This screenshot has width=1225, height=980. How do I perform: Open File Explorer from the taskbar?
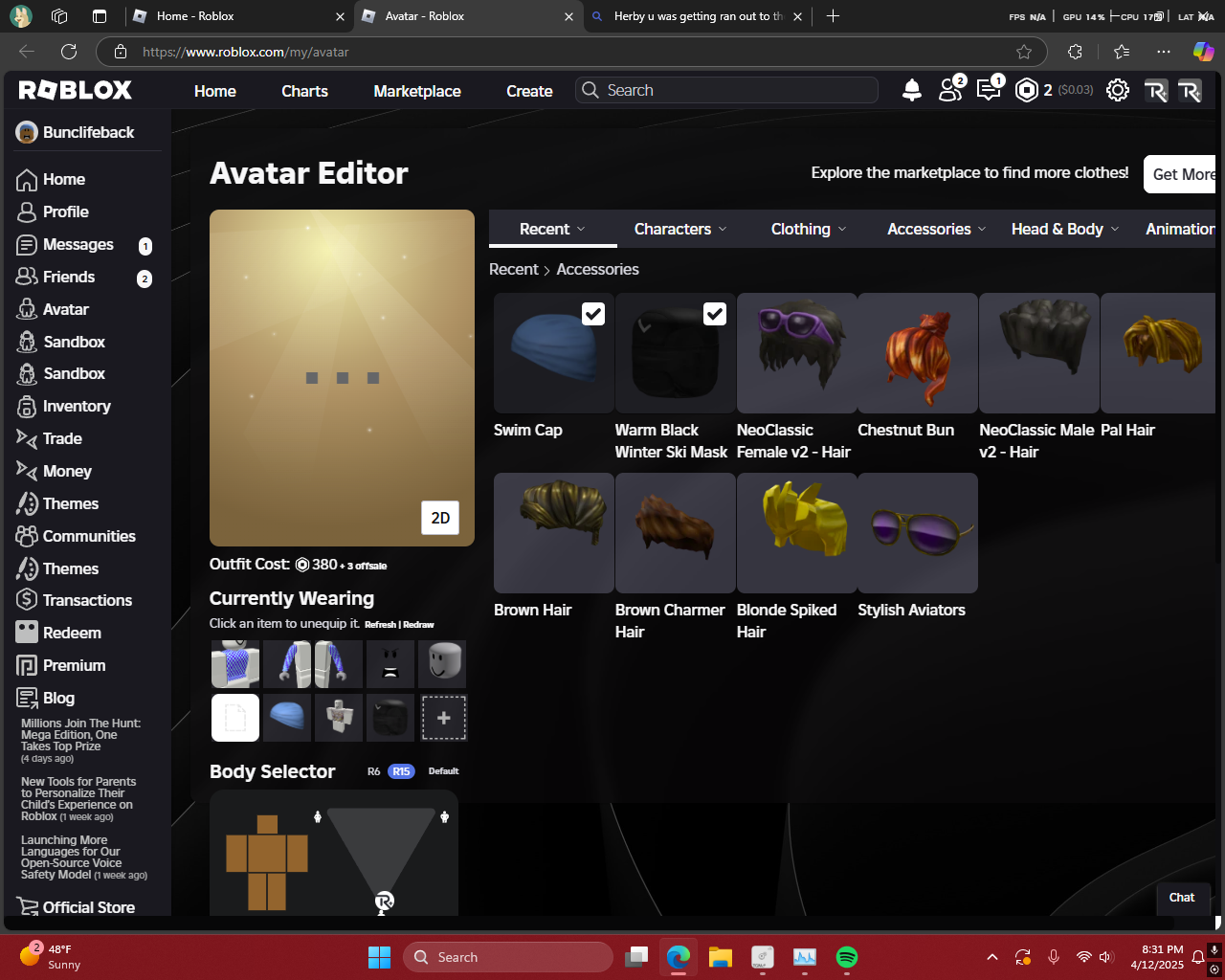[x=721, y=957]
